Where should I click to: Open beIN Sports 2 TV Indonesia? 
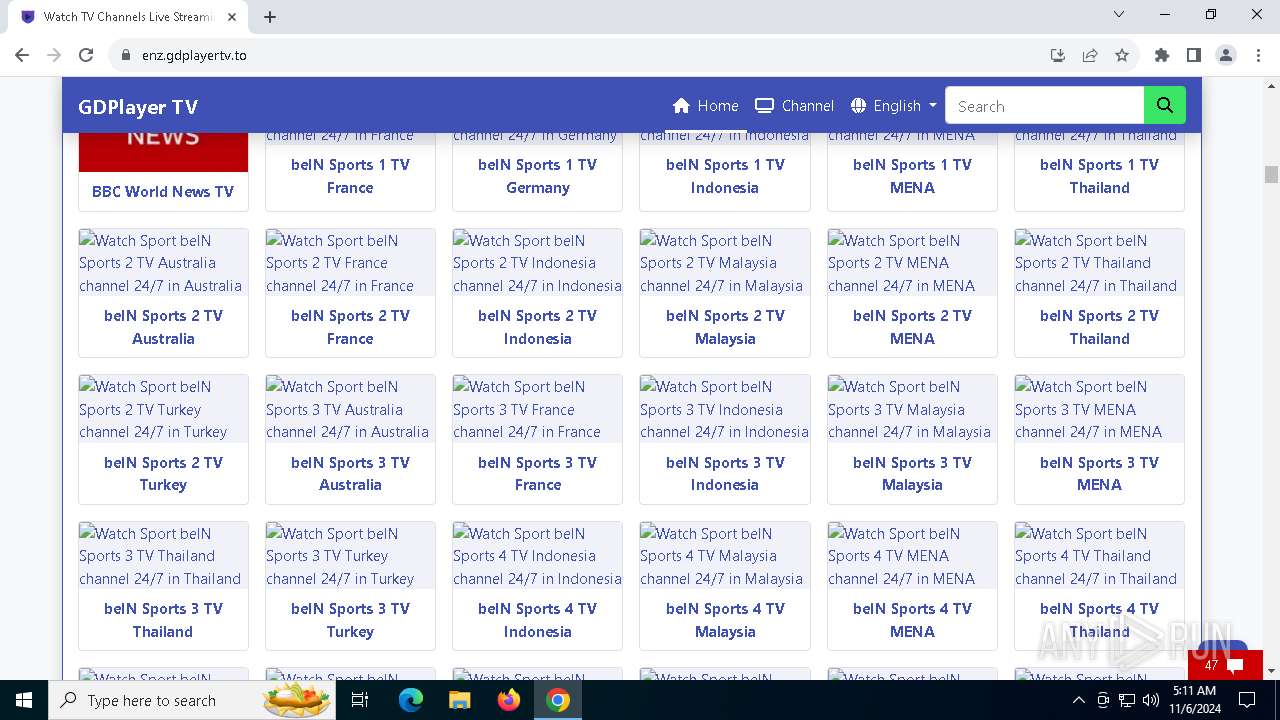[x=537, y=327]
